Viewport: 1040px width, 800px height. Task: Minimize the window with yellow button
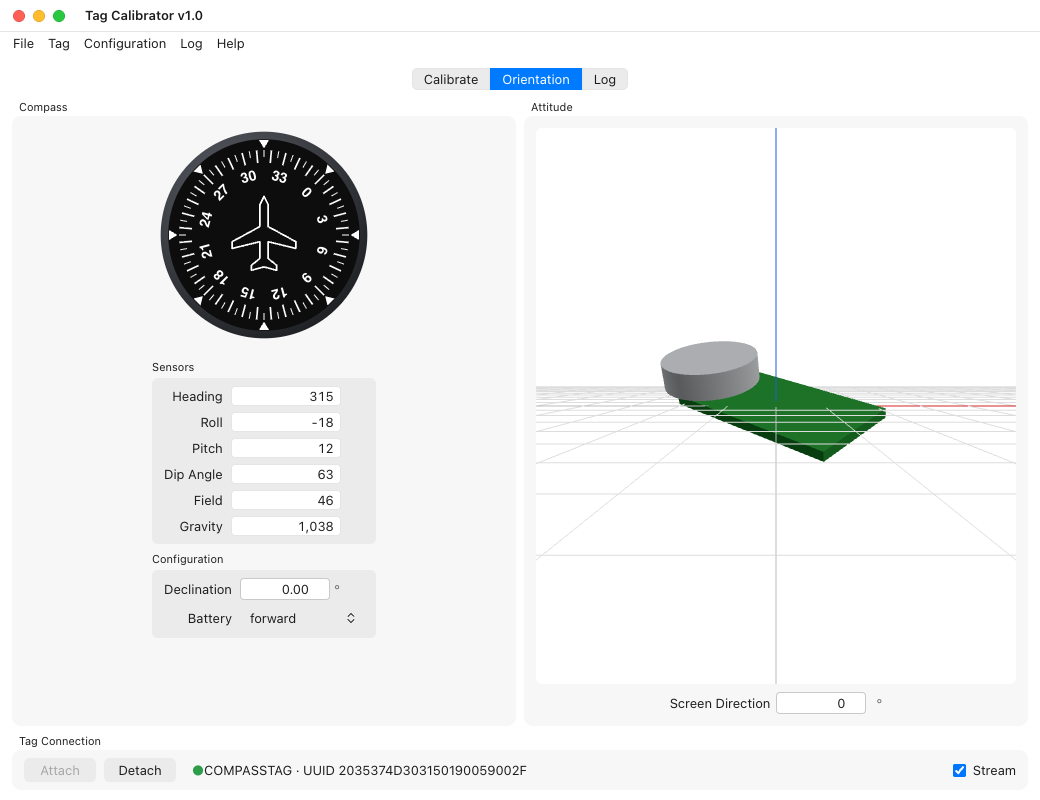tap(39, 16)
